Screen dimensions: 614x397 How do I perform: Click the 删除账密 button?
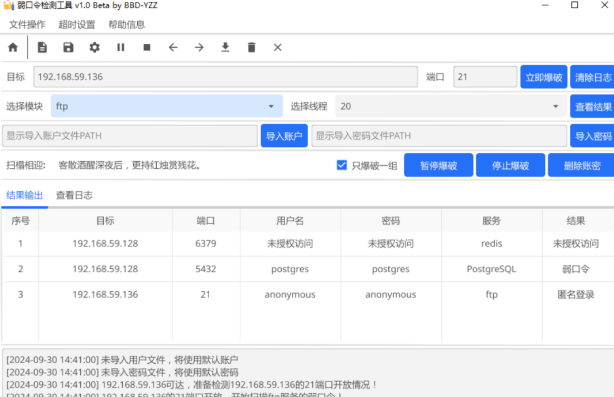pos(581,165)
